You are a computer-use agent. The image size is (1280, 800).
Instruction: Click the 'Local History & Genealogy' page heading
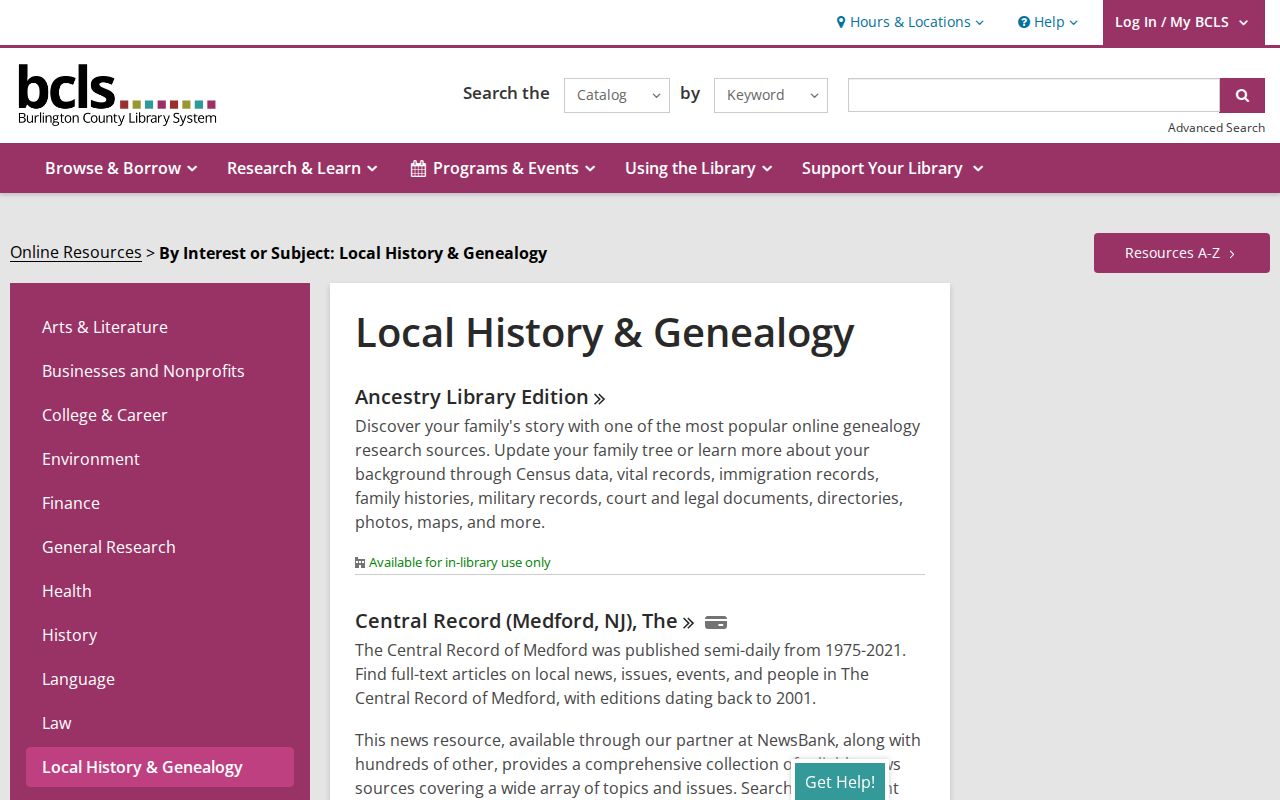click(x=605, y=333)
